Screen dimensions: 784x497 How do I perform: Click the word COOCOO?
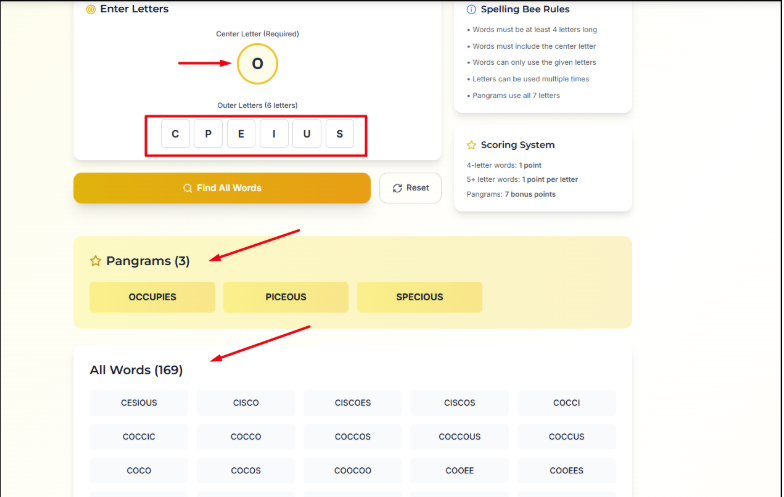(352, 470)
